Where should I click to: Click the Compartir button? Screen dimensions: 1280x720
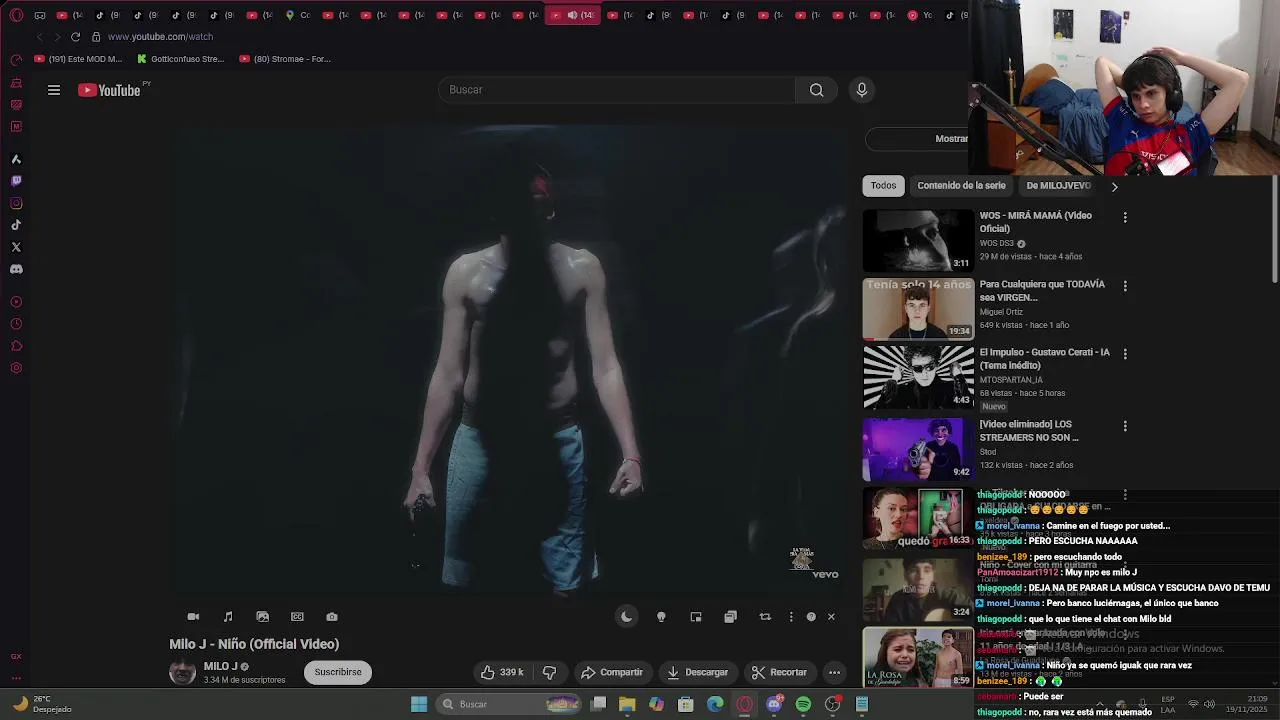(612, 672)
